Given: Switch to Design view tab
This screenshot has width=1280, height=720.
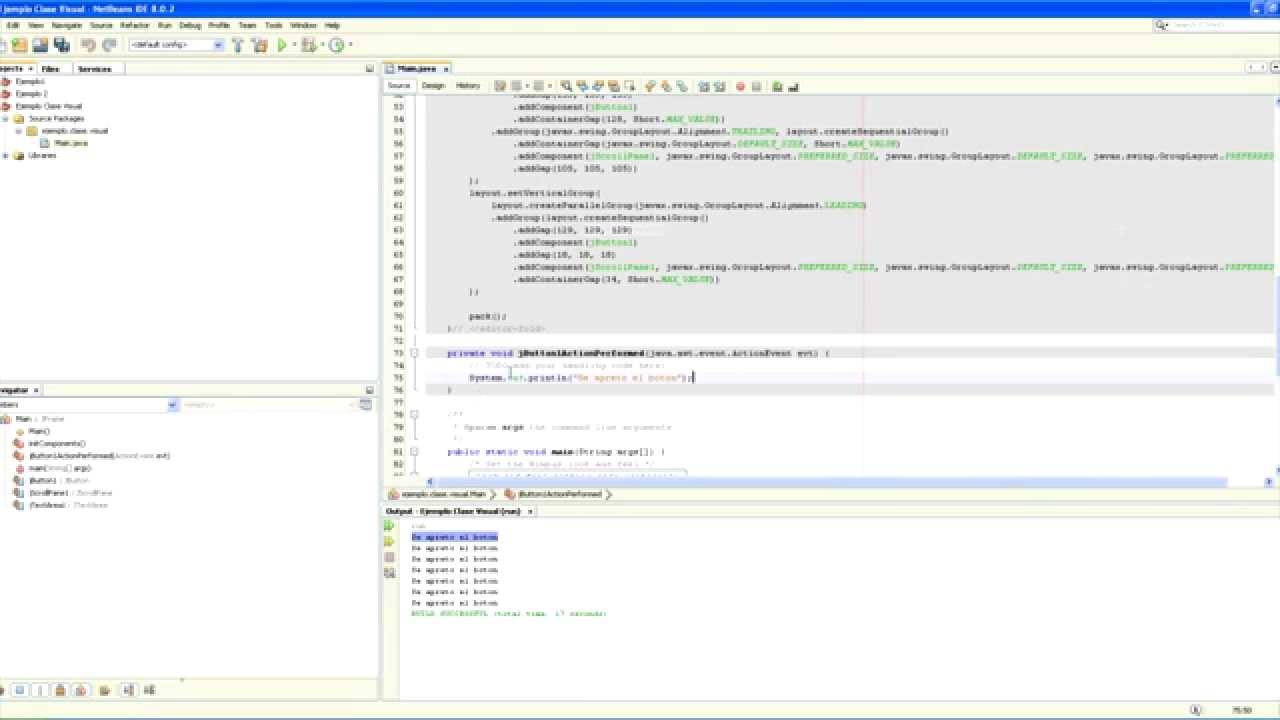Looking at the screenshot, I should point(433,86).
